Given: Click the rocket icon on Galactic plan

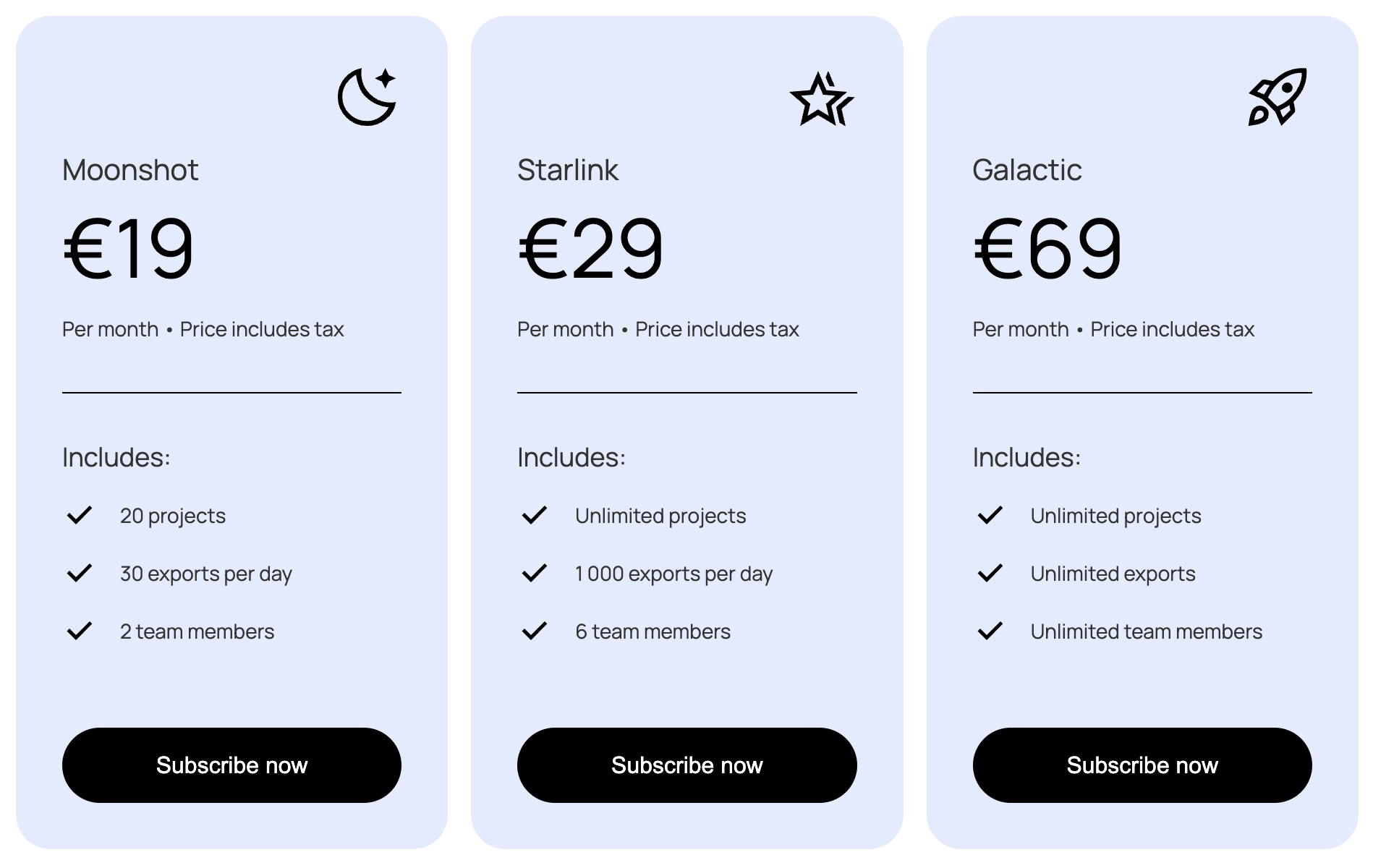Looking at the screenshot, I should (1278, 97).
